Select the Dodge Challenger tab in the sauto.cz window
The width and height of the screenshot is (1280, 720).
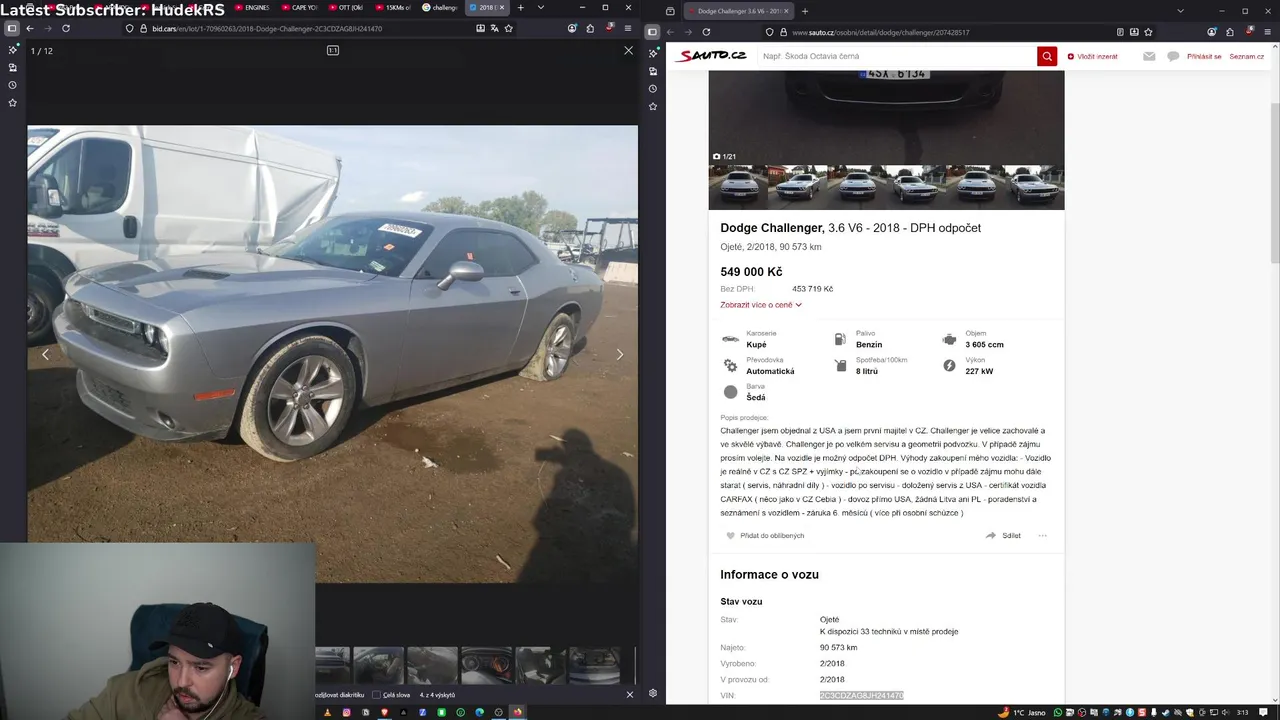739,11
